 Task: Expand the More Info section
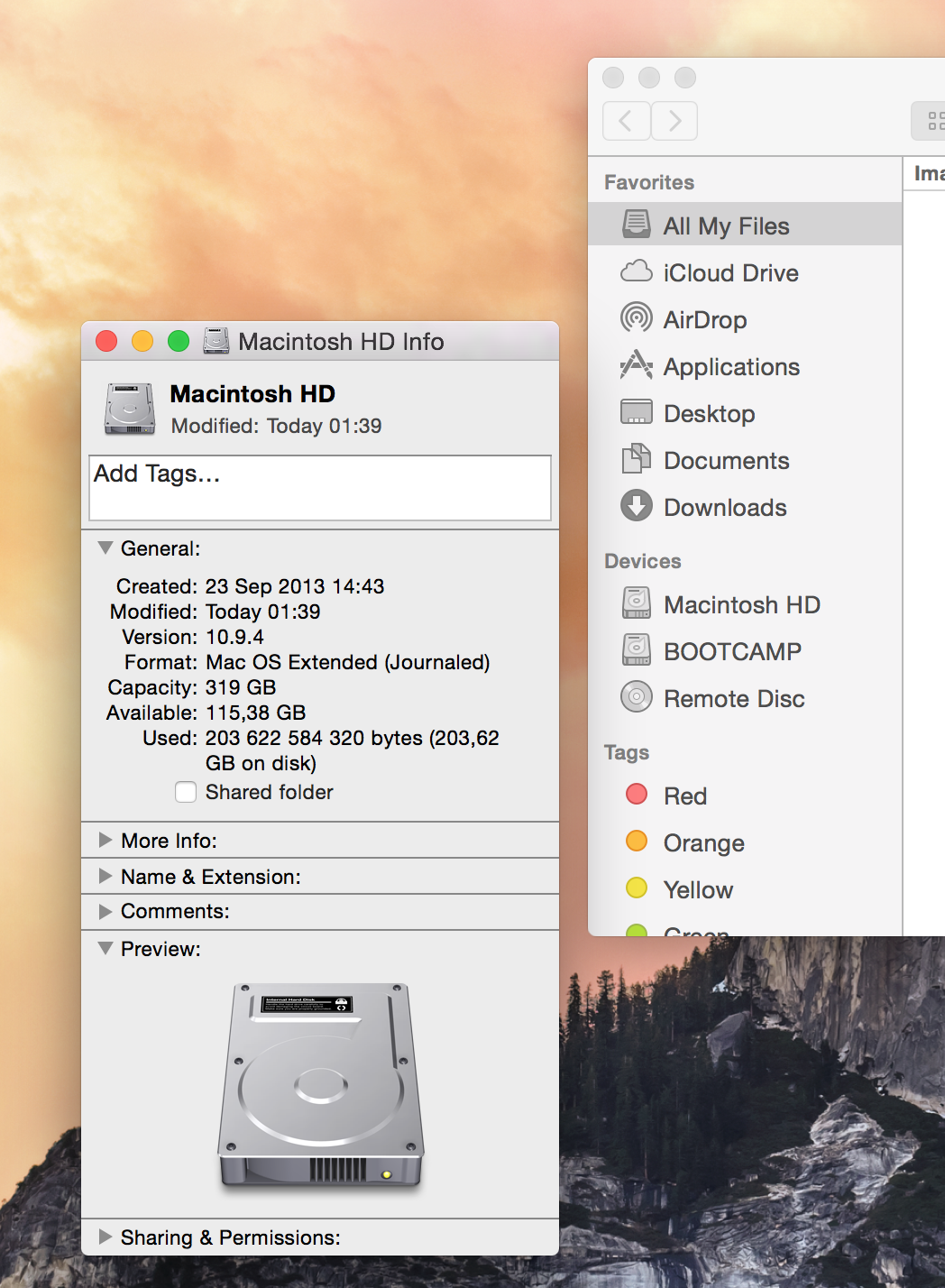coord(106,840)
